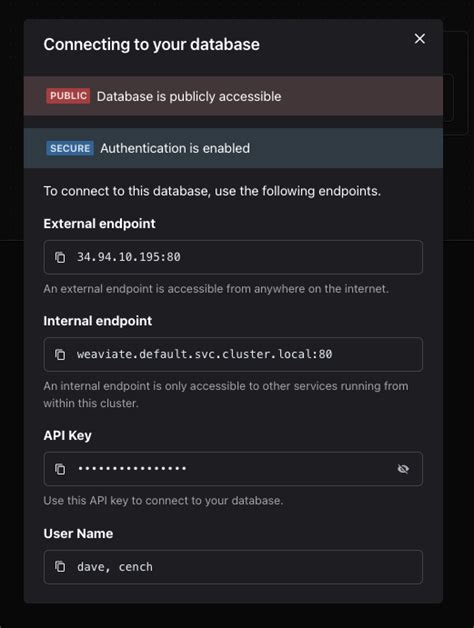This screenshot has height=628, width=474.
Task: Select the 34.94.10.195:80 endpoint text
Action: (x=129, y=257)
